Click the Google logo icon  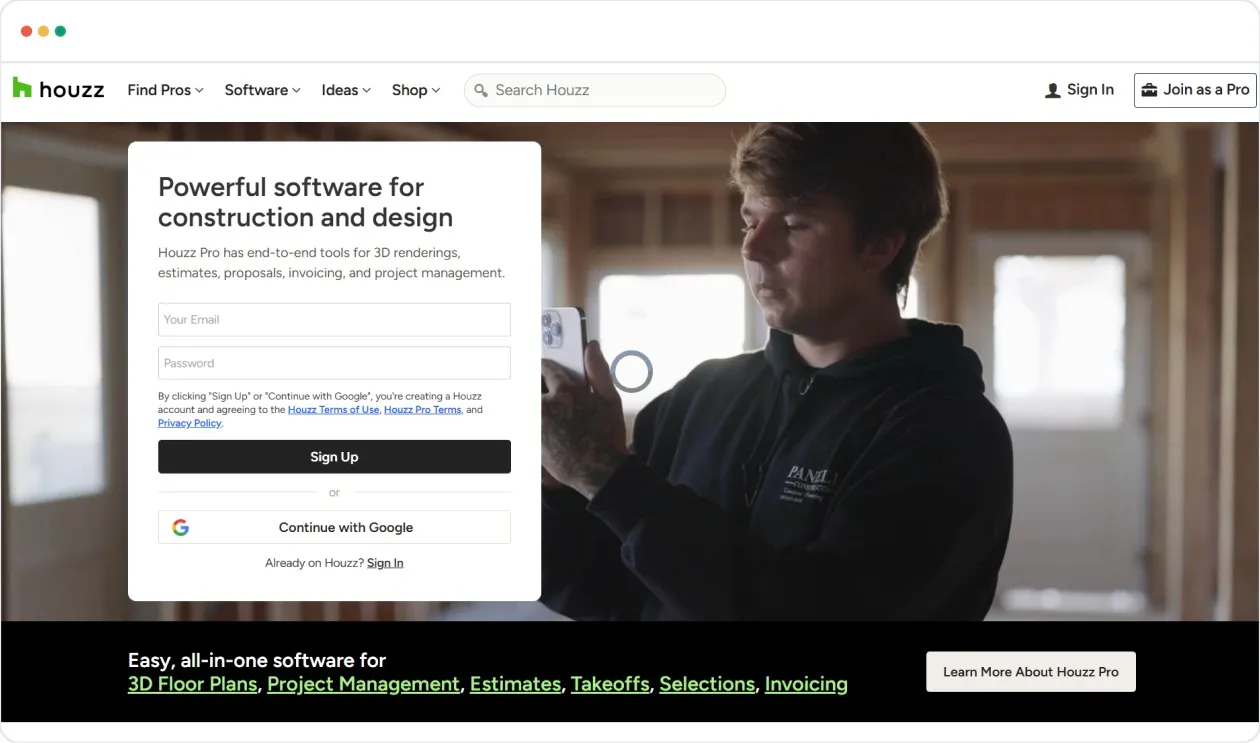[x=180, y=527]
